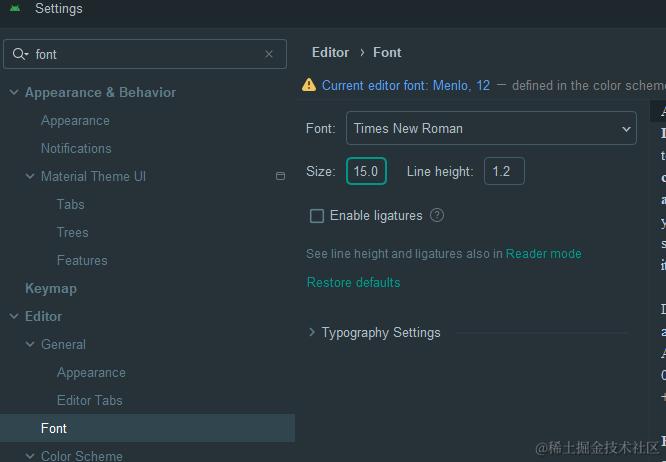Screen dimensions: 666x462
Task: Select General under Editor
Action: point(63,344)
